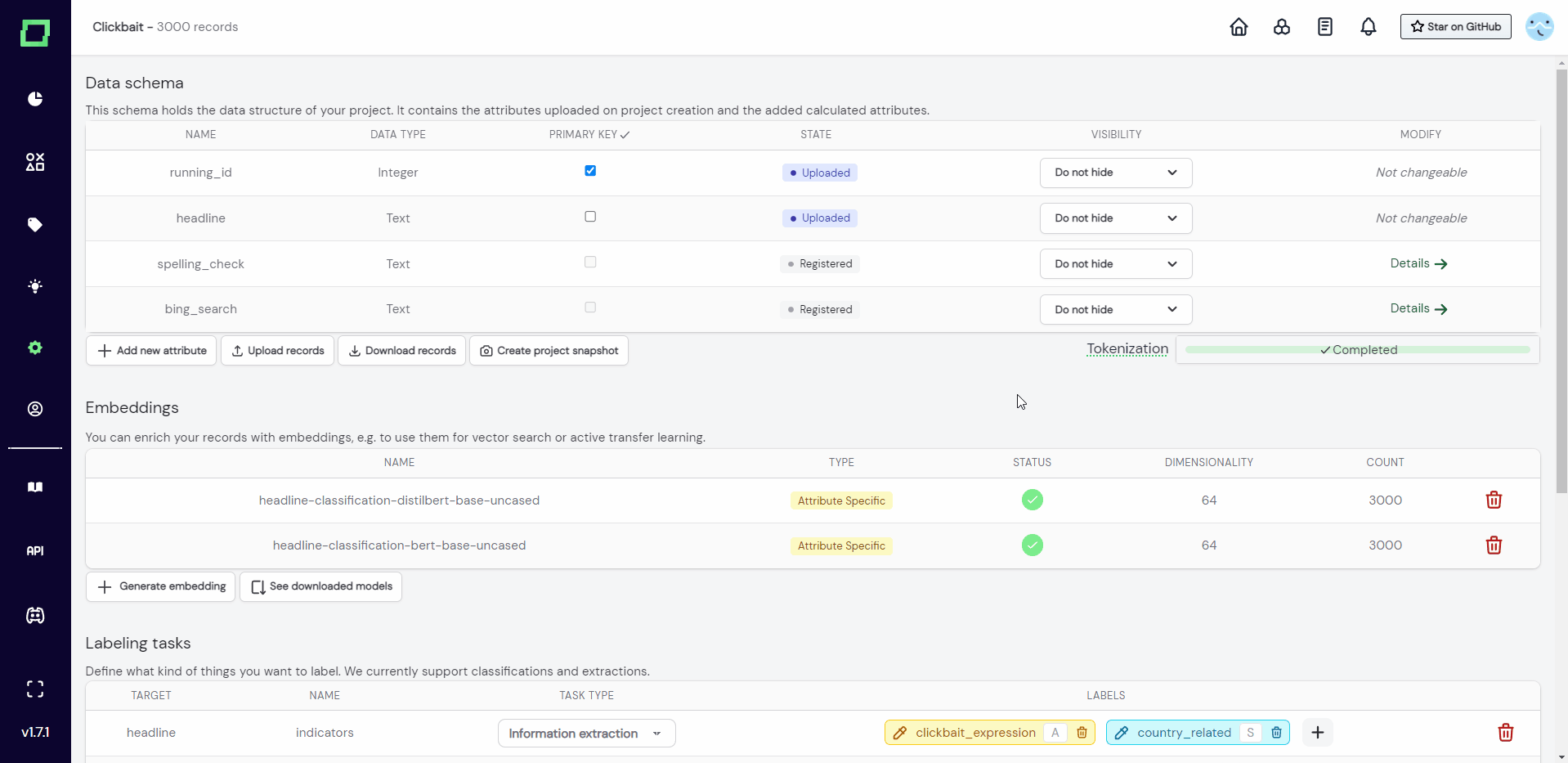Click the Completed tokenization progress bar
The width and height of the screenshot is (1568, 763).
[1358, 350]
